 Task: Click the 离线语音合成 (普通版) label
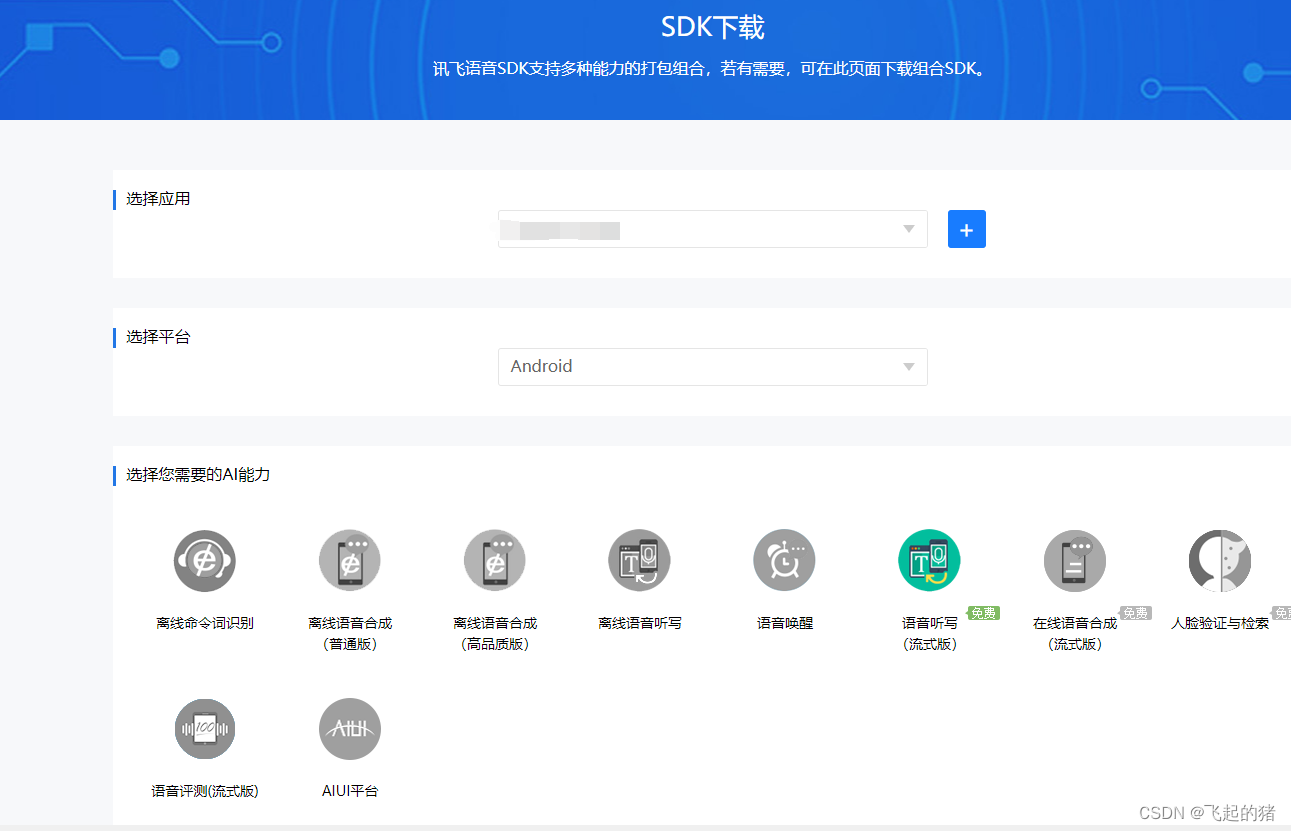click(x=350, y=634)
